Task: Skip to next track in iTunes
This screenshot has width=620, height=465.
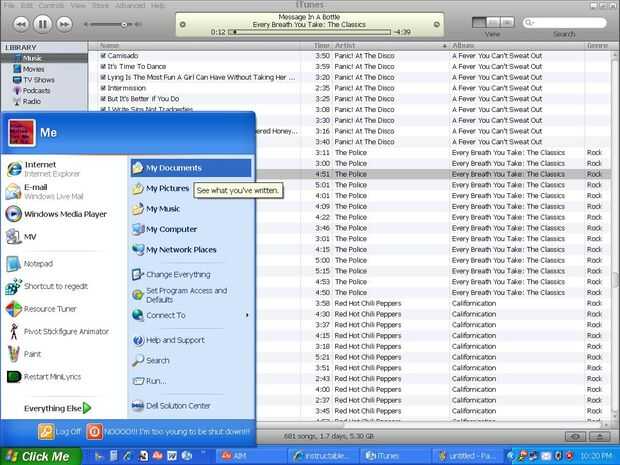Action: click(64, 25)
